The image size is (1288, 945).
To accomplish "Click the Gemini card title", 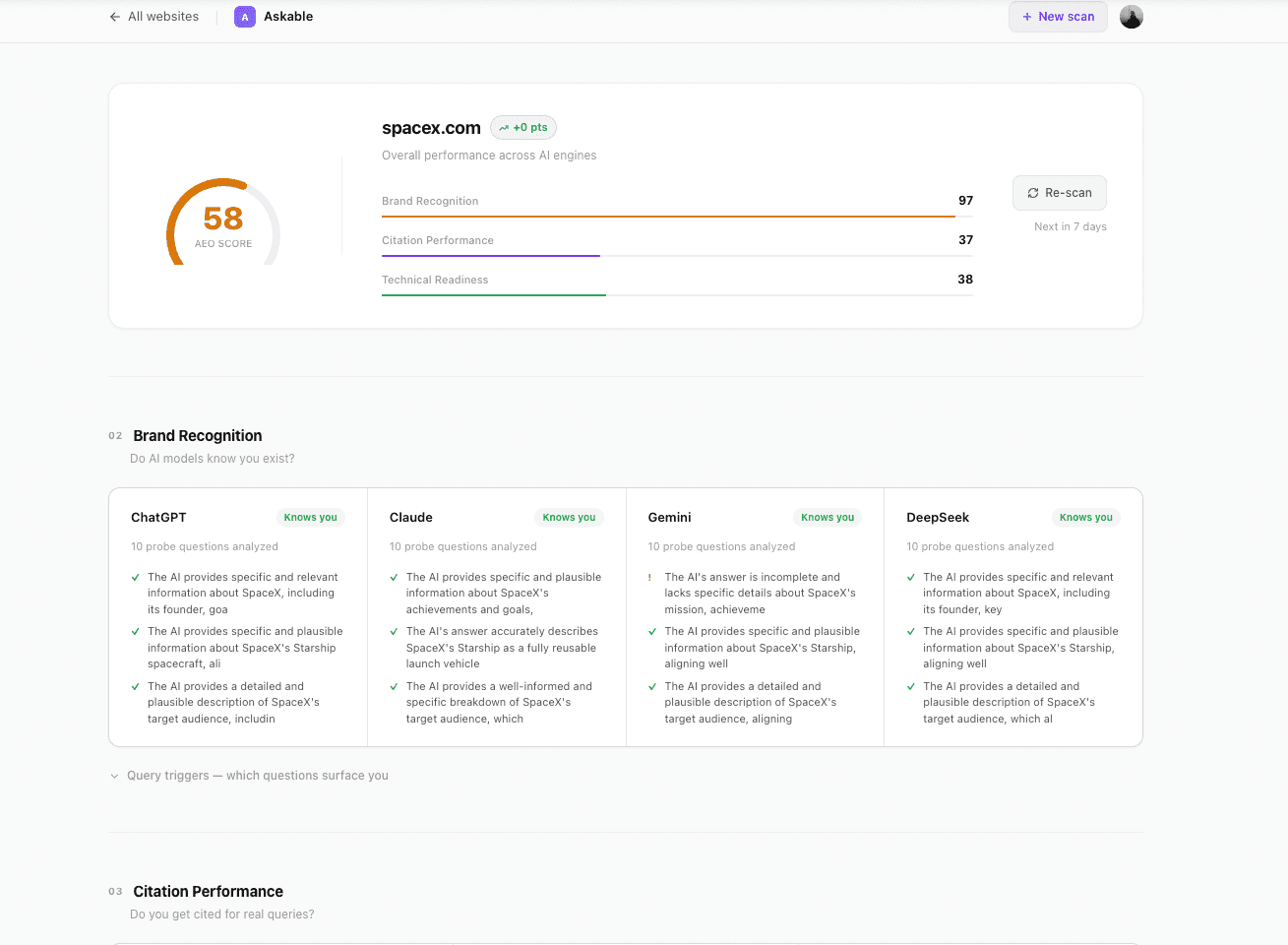I will click(670, 518).
